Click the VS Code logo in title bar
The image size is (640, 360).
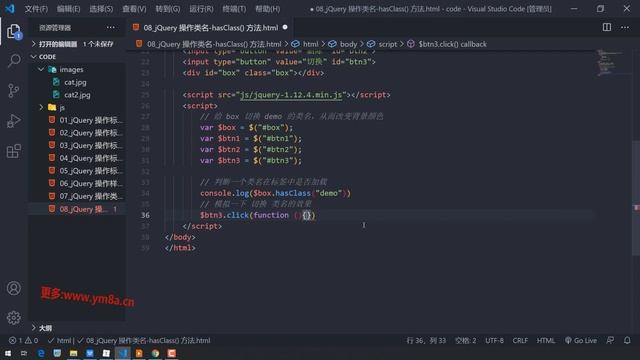pos(10,9)
